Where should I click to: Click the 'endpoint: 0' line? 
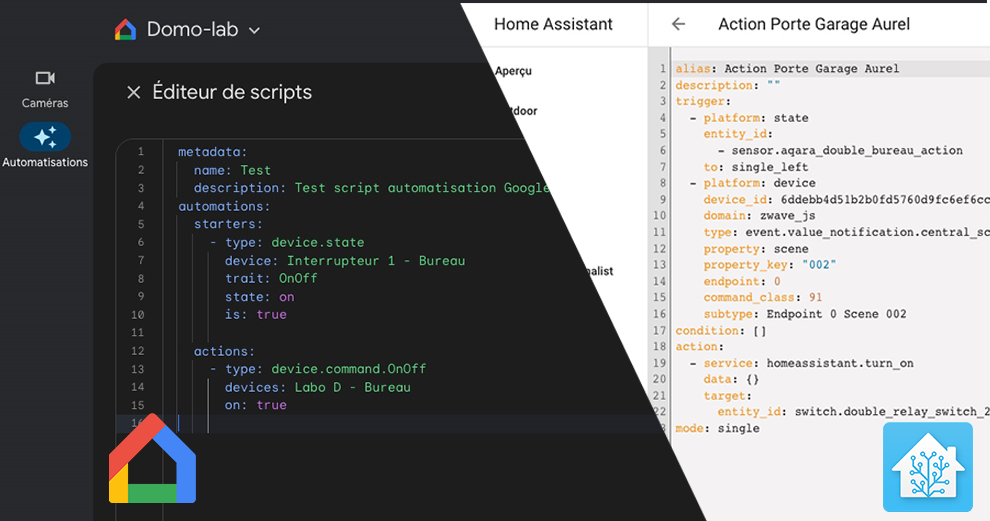tap(742, 281)
